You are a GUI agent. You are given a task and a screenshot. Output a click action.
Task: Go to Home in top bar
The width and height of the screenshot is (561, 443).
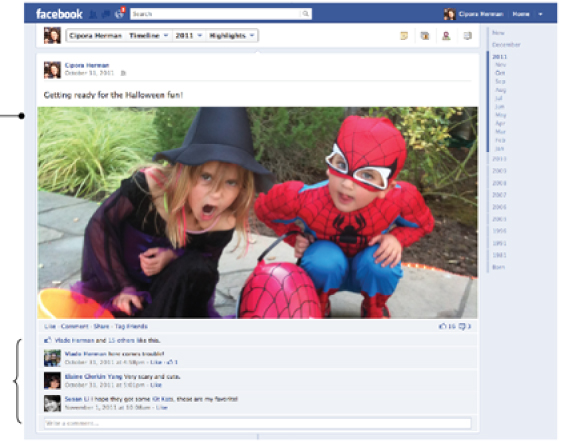(x=521, y=14)
